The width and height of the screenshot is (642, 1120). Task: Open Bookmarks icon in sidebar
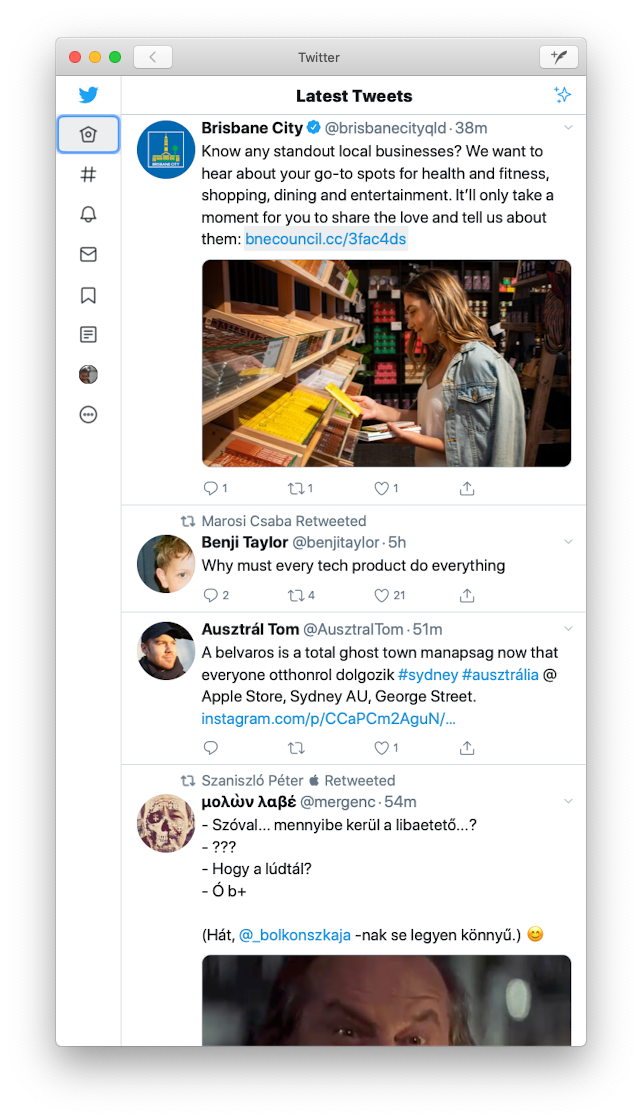(88, 295)
